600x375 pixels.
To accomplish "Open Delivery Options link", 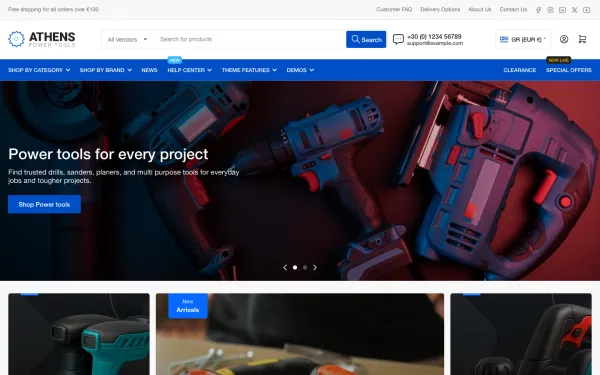I will click(x=440, y=10).
